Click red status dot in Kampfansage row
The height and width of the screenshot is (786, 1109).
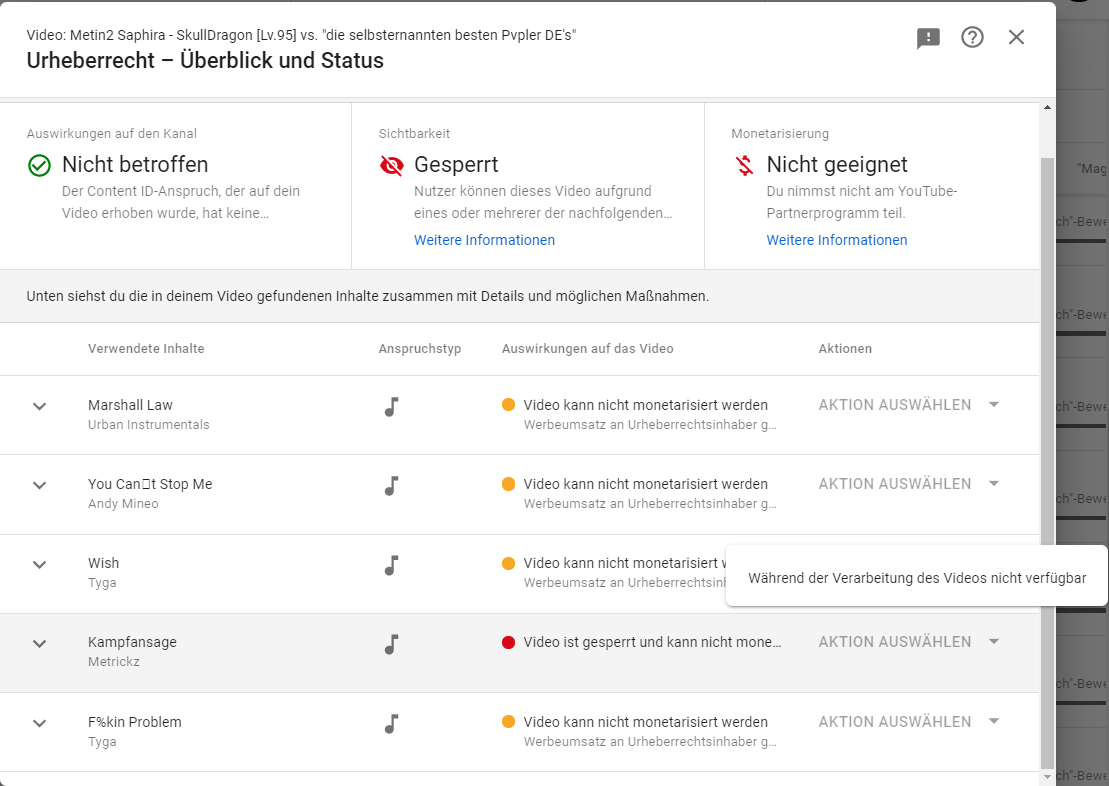(x=508, y=642)
